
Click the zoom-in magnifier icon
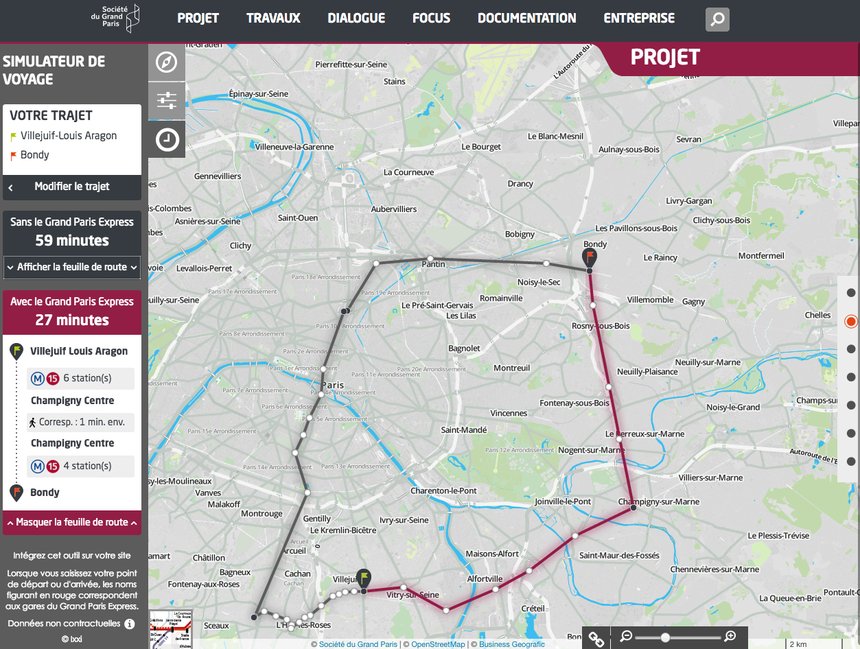click(730, 636)
